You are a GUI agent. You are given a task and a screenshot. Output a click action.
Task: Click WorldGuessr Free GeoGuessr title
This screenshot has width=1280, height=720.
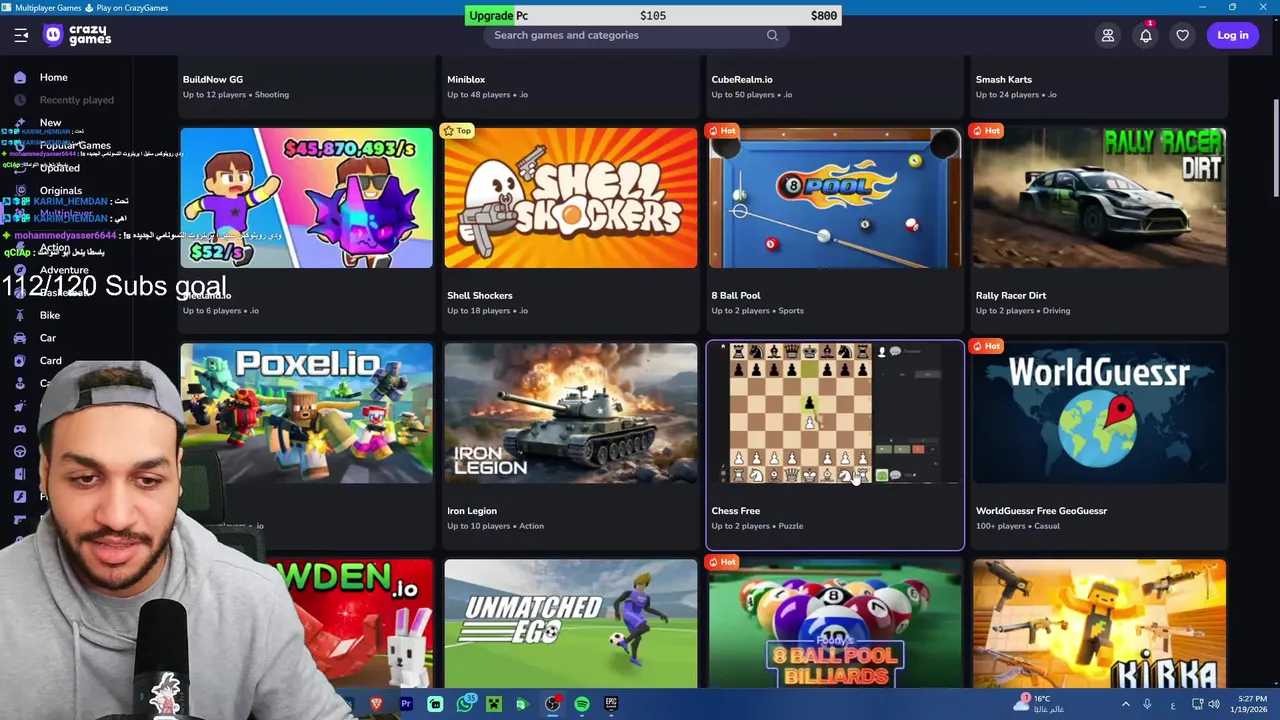point(1041,511)
